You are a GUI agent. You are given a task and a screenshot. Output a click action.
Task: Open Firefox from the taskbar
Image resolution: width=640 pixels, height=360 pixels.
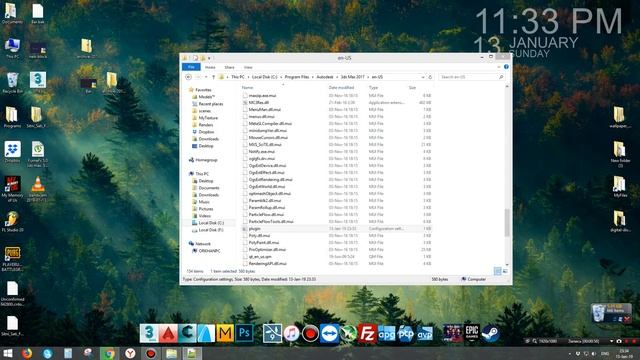coord(27,353)
